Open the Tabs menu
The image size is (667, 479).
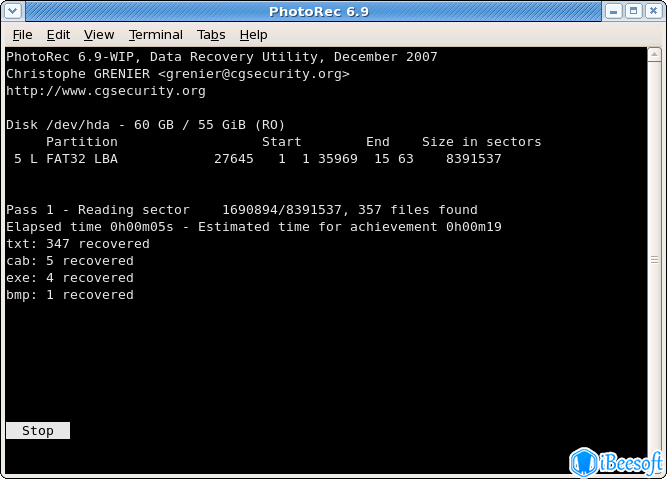pos(211,35)
